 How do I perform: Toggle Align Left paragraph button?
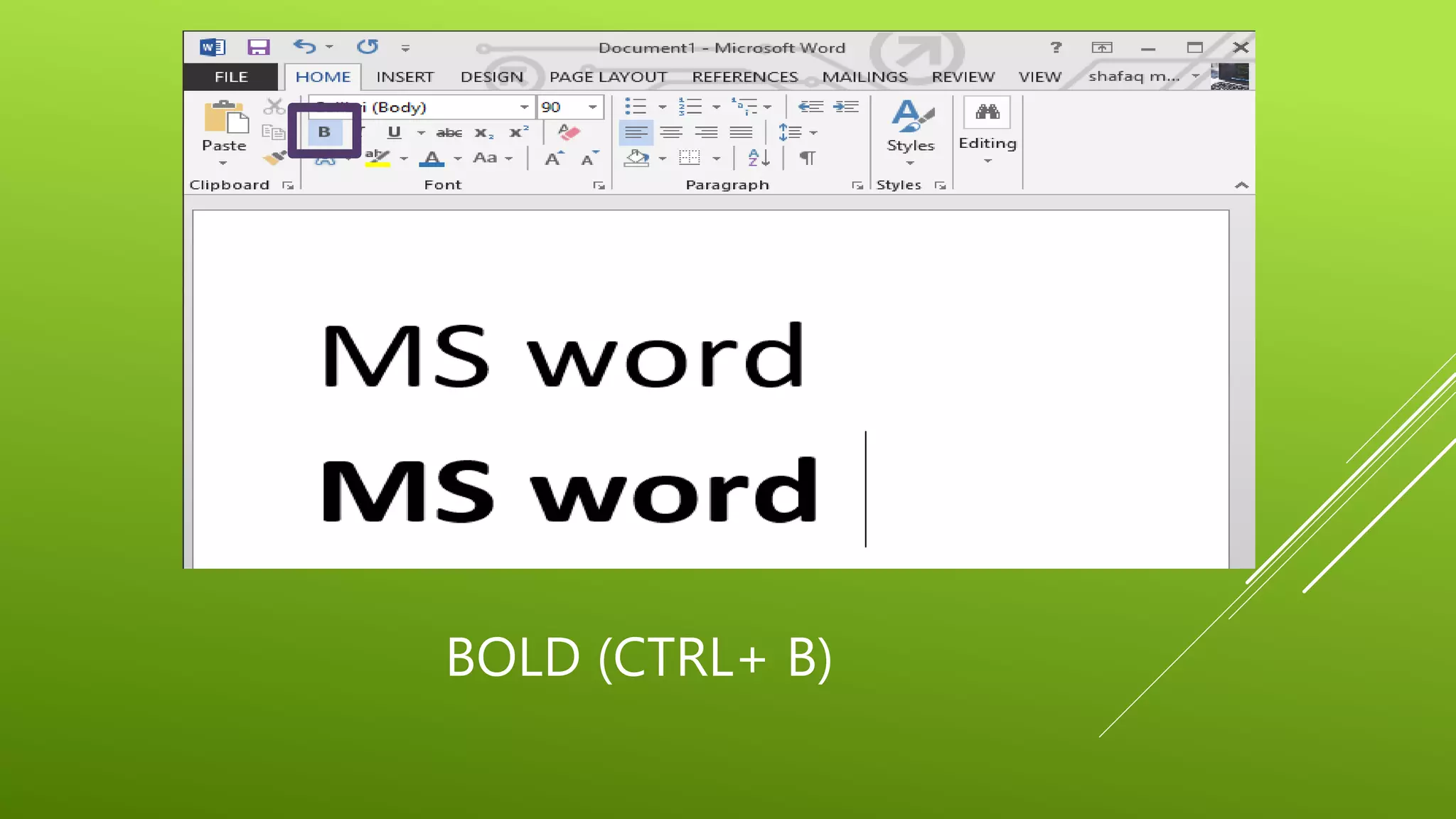pos(636,132)
